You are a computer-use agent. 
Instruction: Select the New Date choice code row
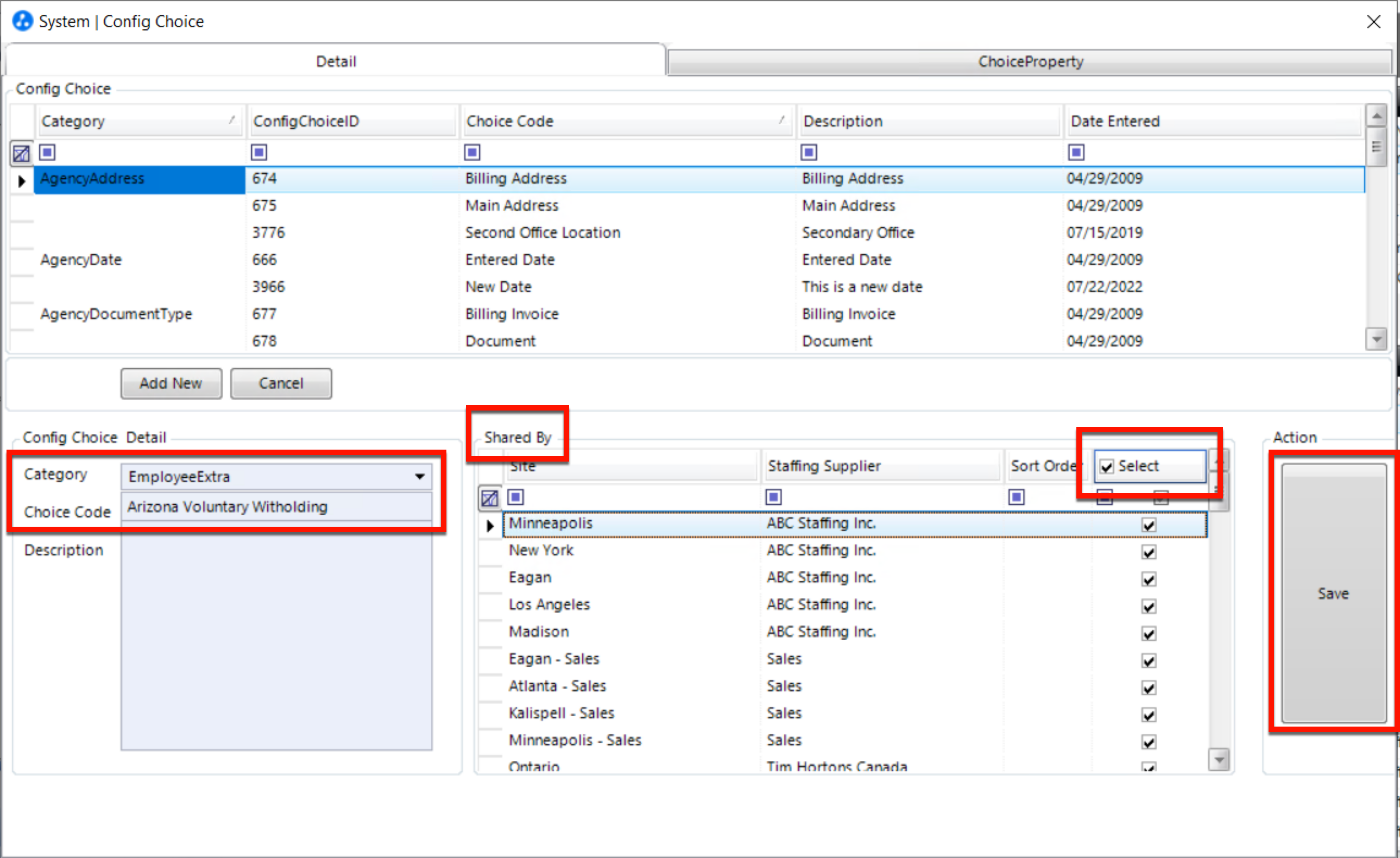tap(699, 287)
